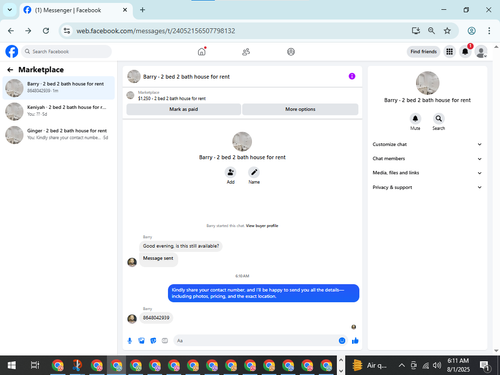Close the Messenger browser tab
This screenshot has width=500, height=375.
pos(125,10)
